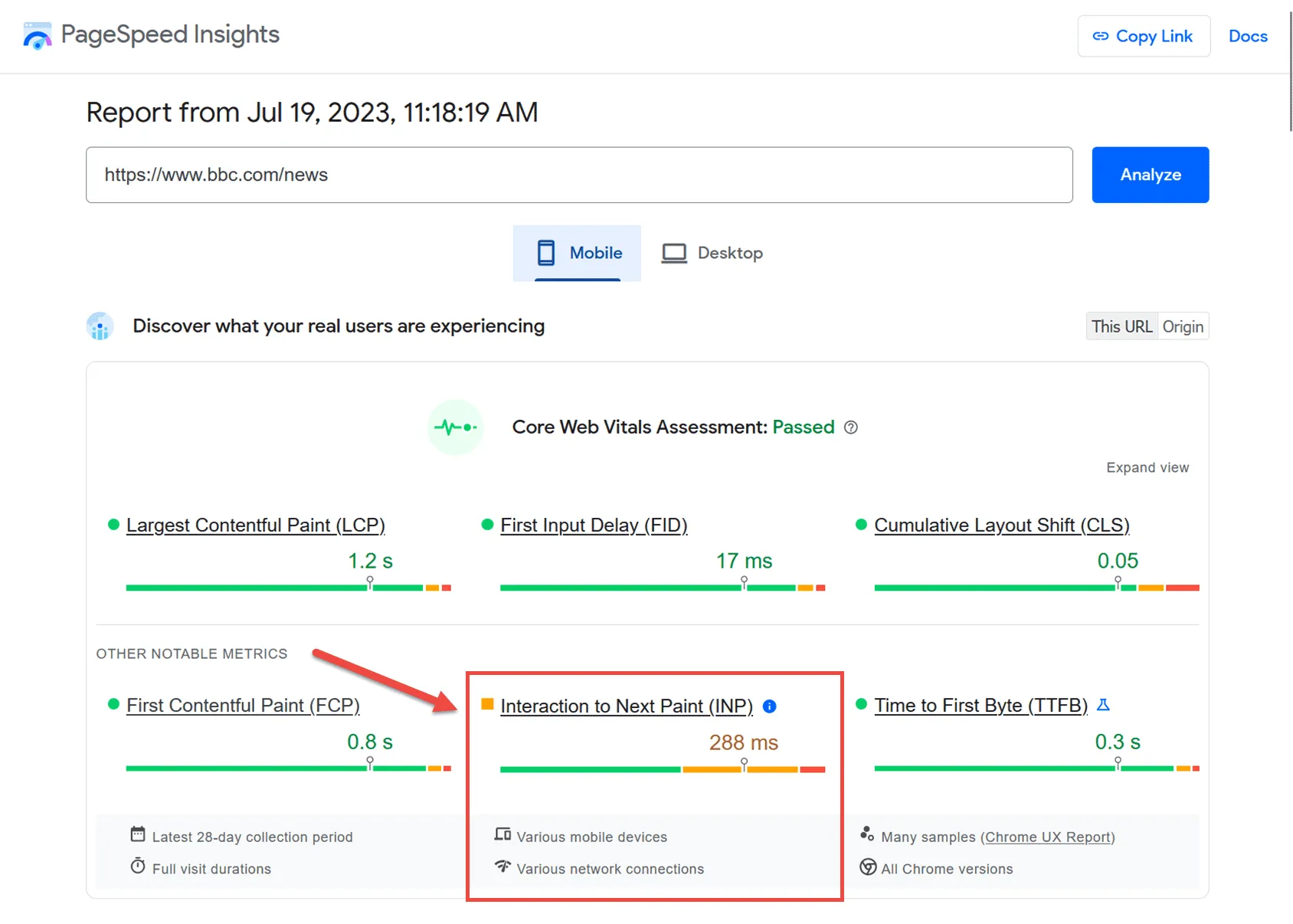Viewport: 1293px width, 924px height.
Task: Open the Docs link
Action: [1248, 36]
